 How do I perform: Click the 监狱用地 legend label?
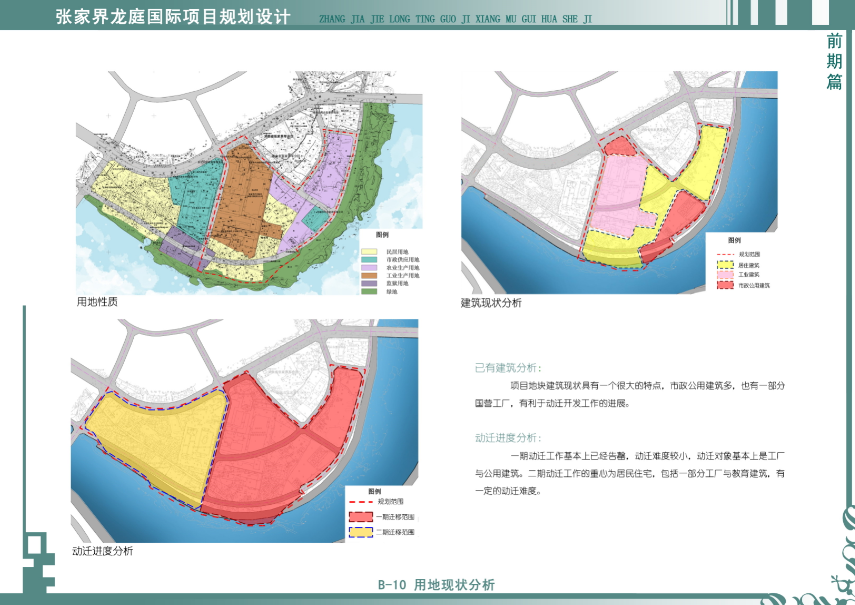(398, 283)
